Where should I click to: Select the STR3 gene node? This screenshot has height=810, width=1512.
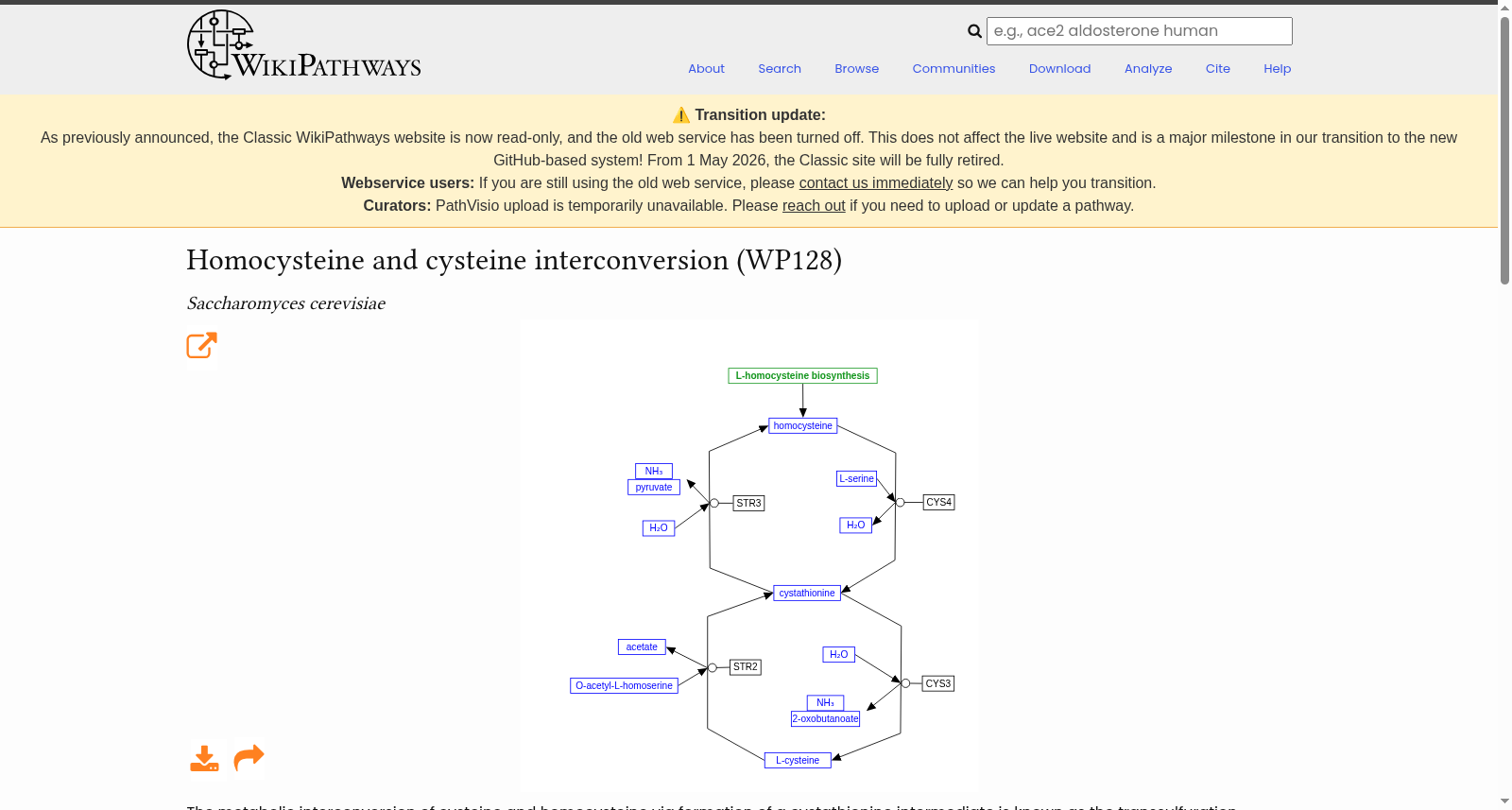pos(748,504)
